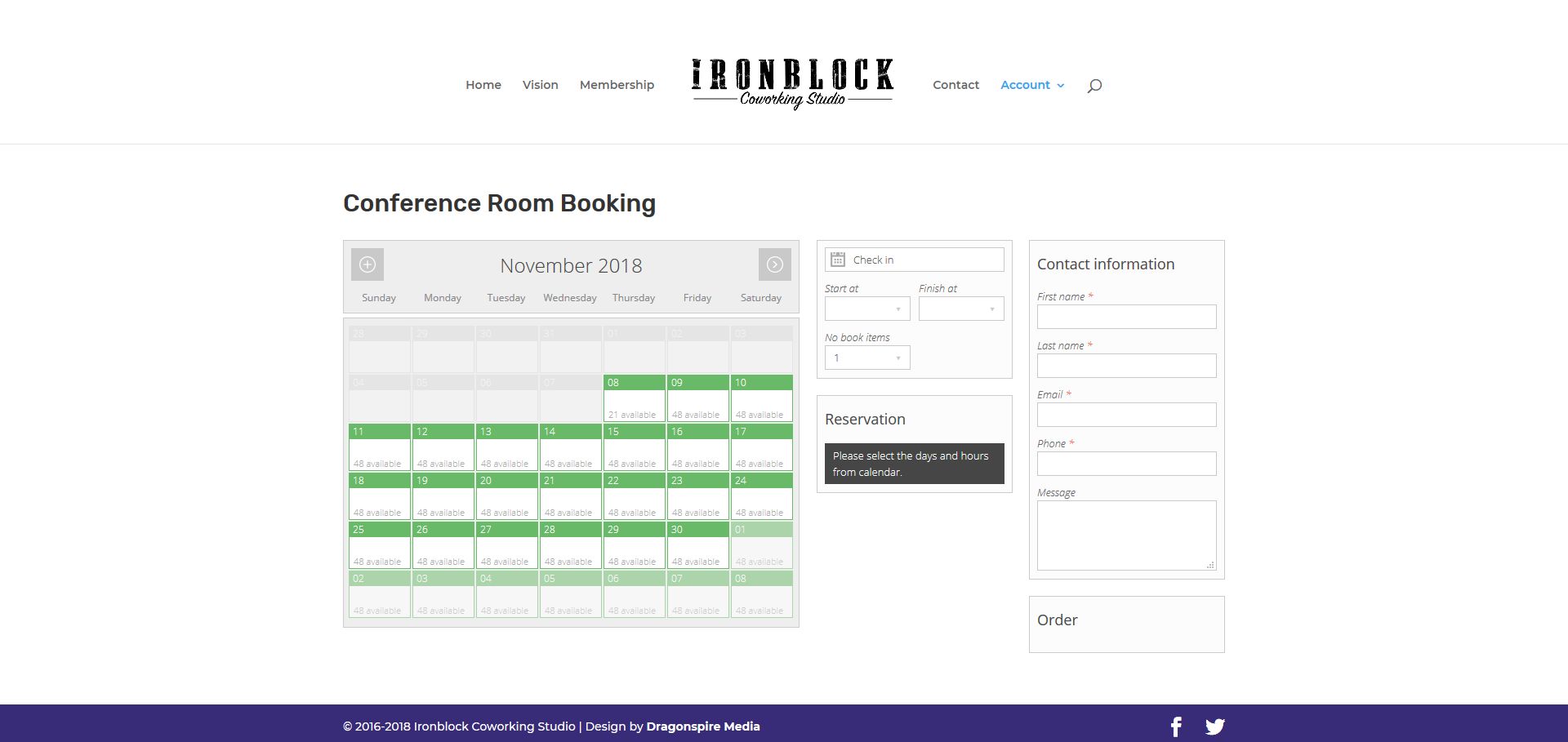Click the Order section heading
Image resolution: width=1568 pixels, height=742 pixels.
1057,620
